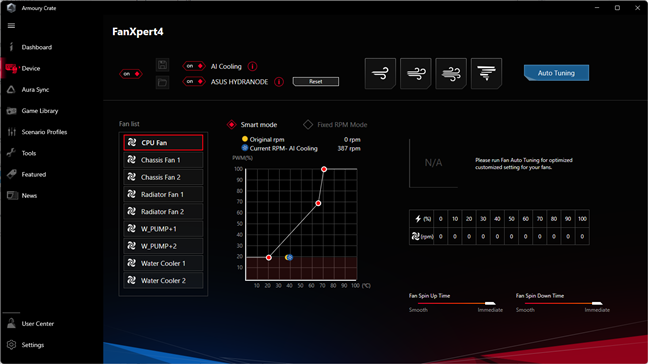
Task: Select W_PUMP+1 in fan list
Action: 163,229
